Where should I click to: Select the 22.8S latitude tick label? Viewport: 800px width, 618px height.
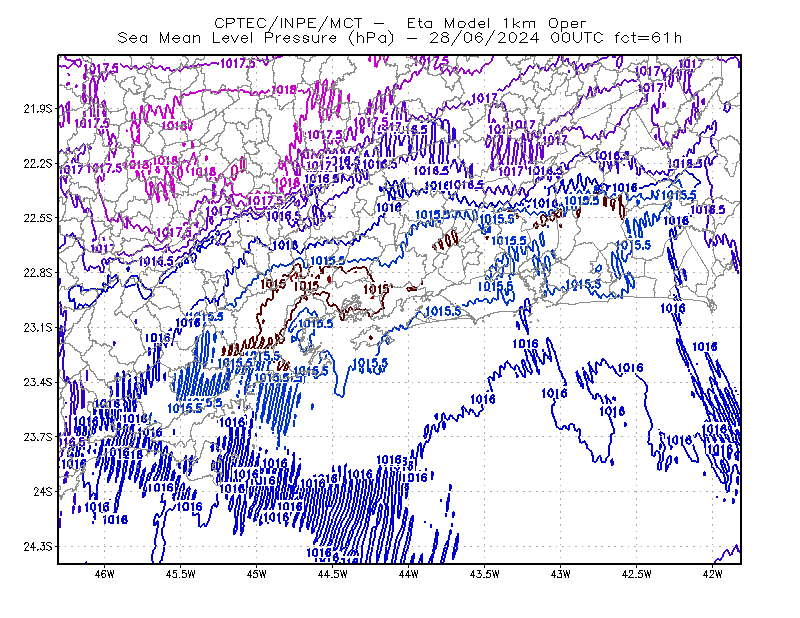click(x=37, y=273)
